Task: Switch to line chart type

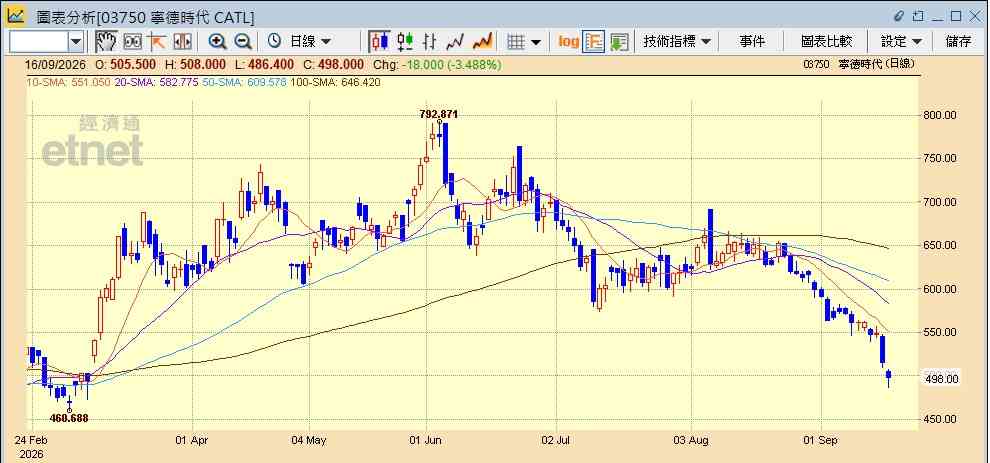Action: tap(455, 42)
